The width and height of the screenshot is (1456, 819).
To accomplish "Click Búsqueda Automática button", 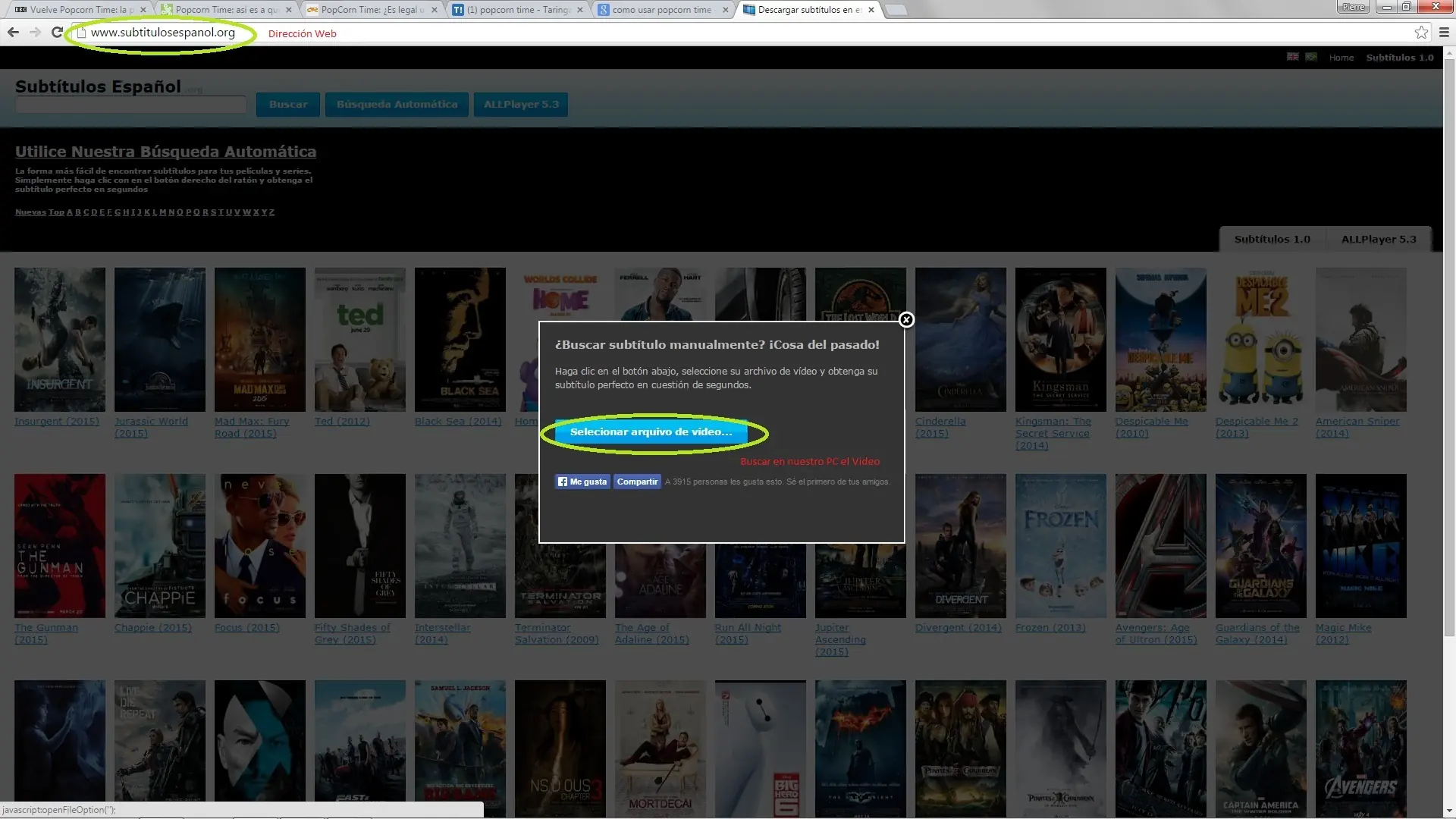I will 397,105.
